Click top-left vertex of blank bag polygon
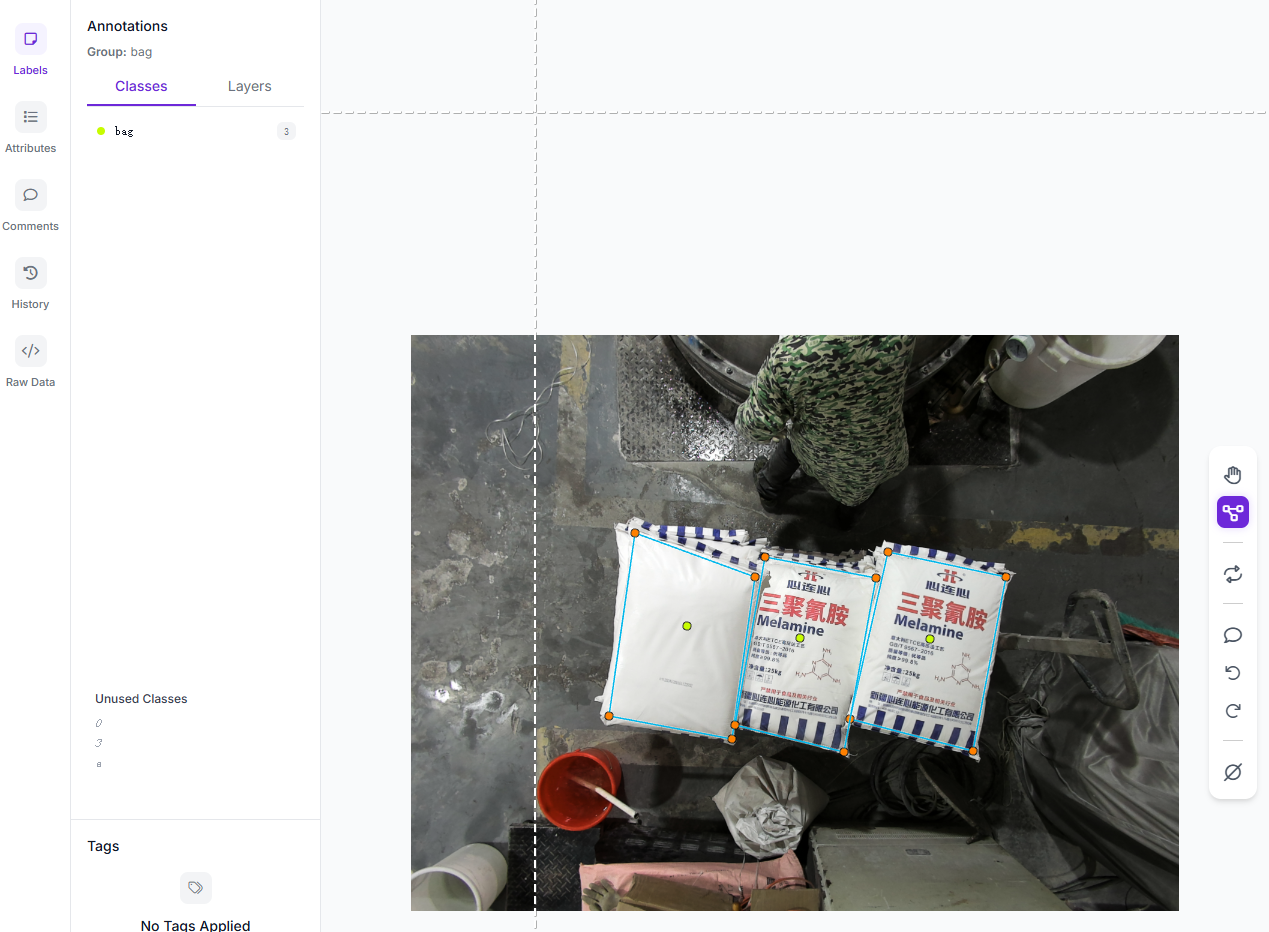 [x=635, y=533]
